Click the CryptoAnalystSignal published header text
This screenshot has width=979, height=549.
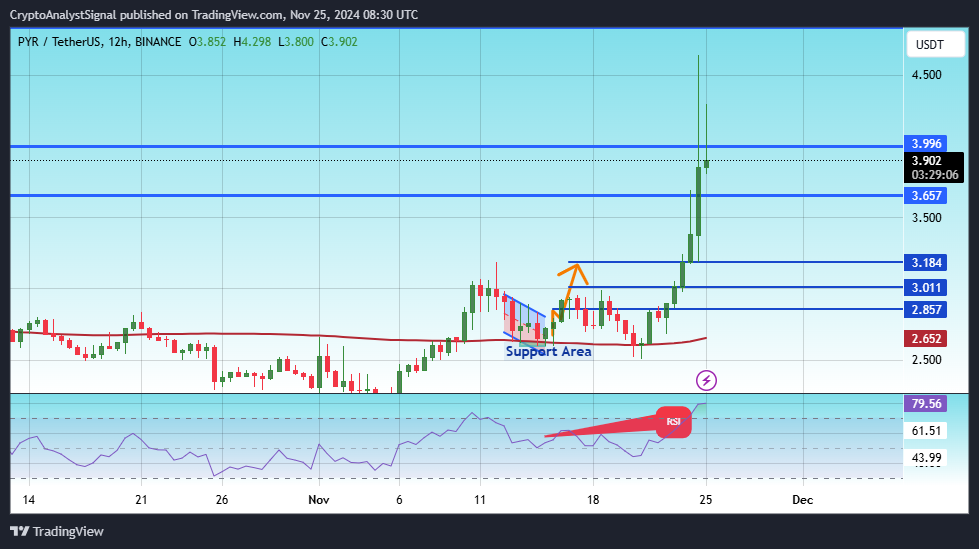pyautogui.click(x=214, y=14)
